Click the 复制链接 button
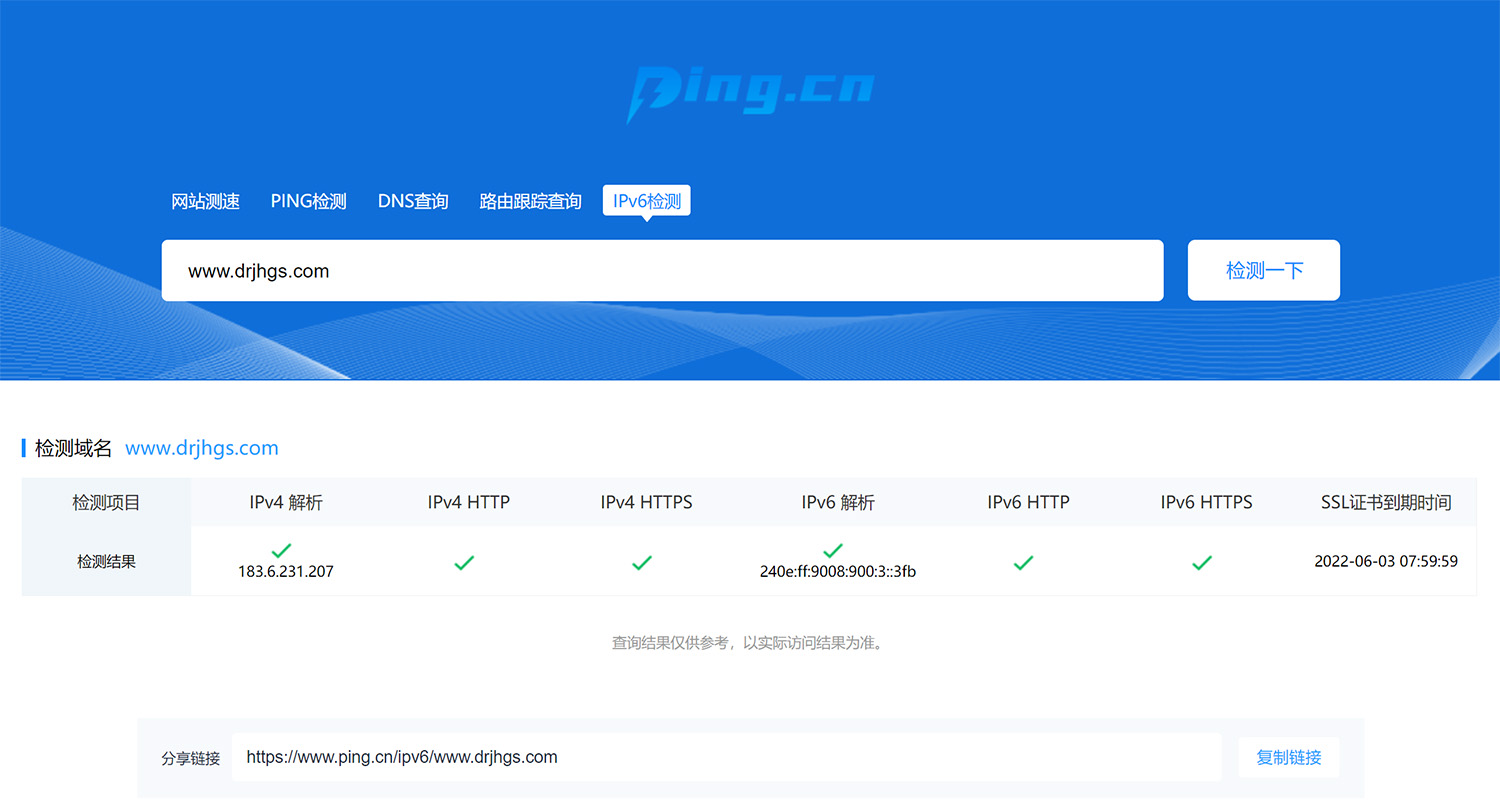The image size is (1500, 807). (1289, 757)
